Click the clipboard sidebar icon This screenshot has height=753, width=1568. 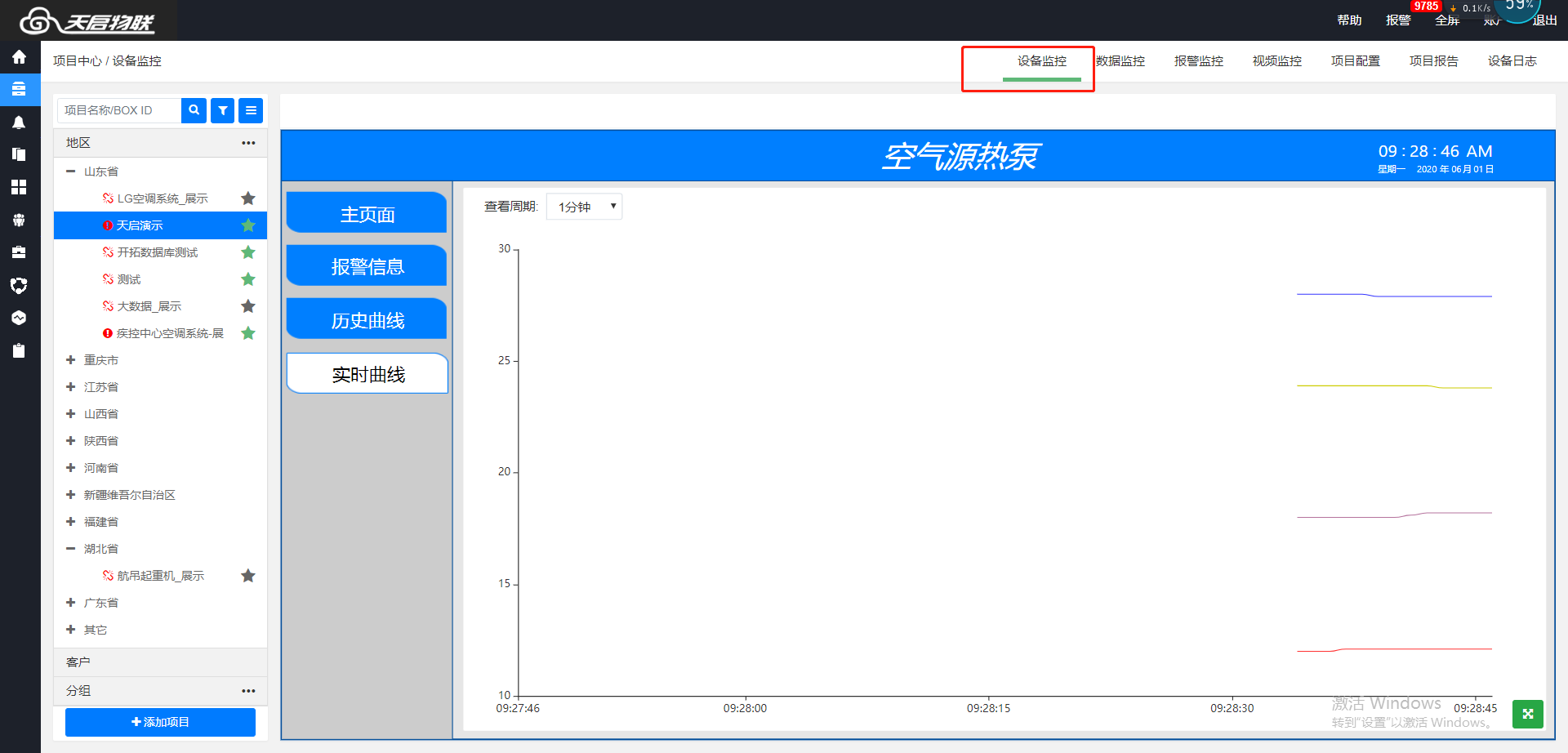[x=19, y=350]
